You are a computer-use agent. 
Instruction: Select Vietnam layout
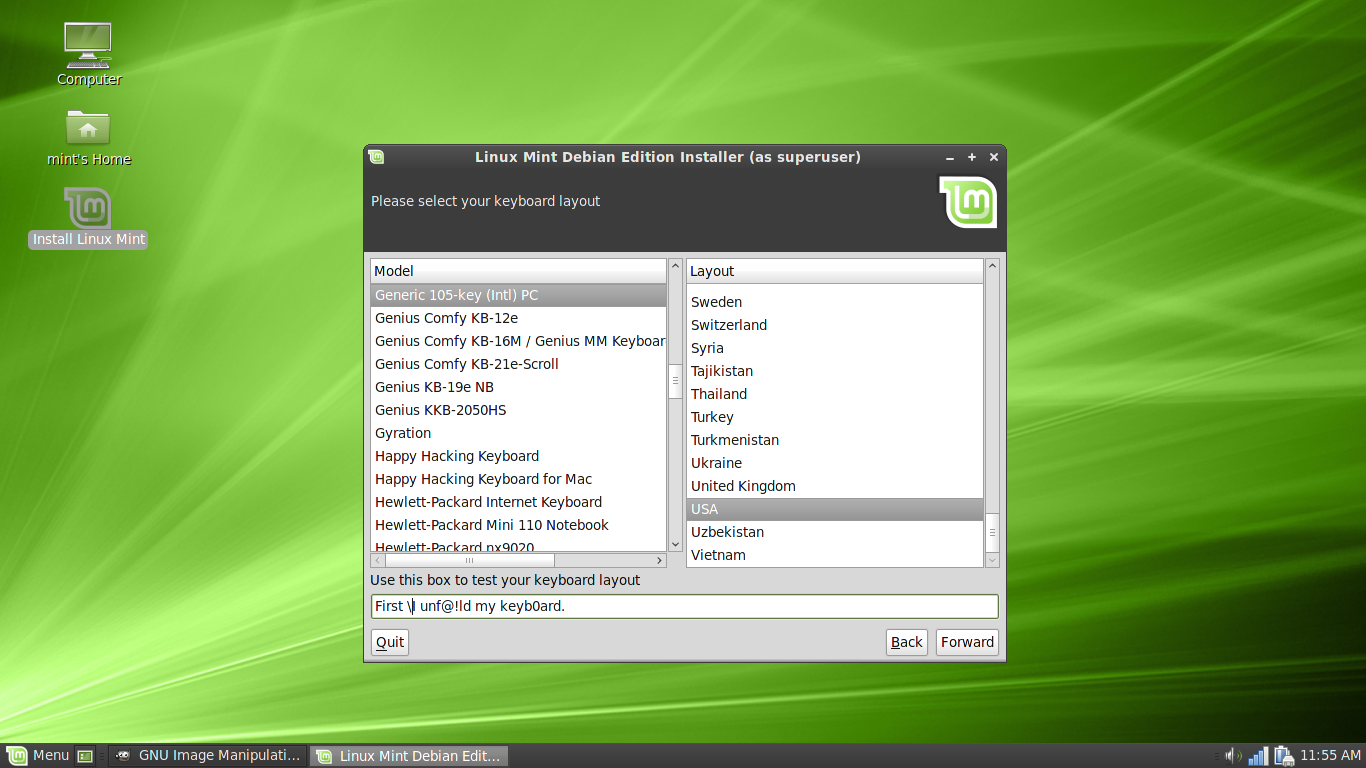tap(835, 555)
